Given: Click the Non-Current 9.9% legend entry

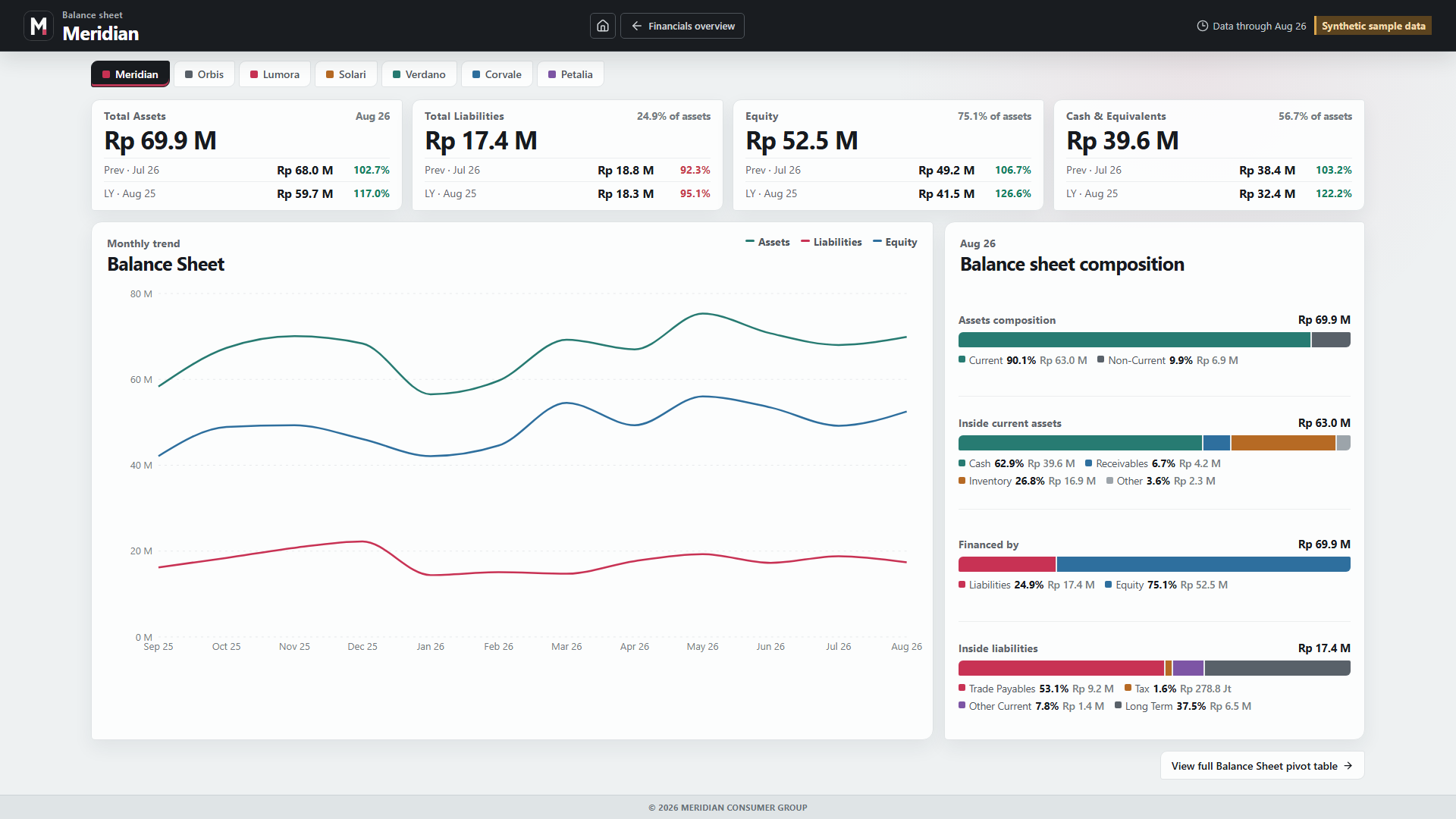Looking at the screenshot, I should [1168, 360].
